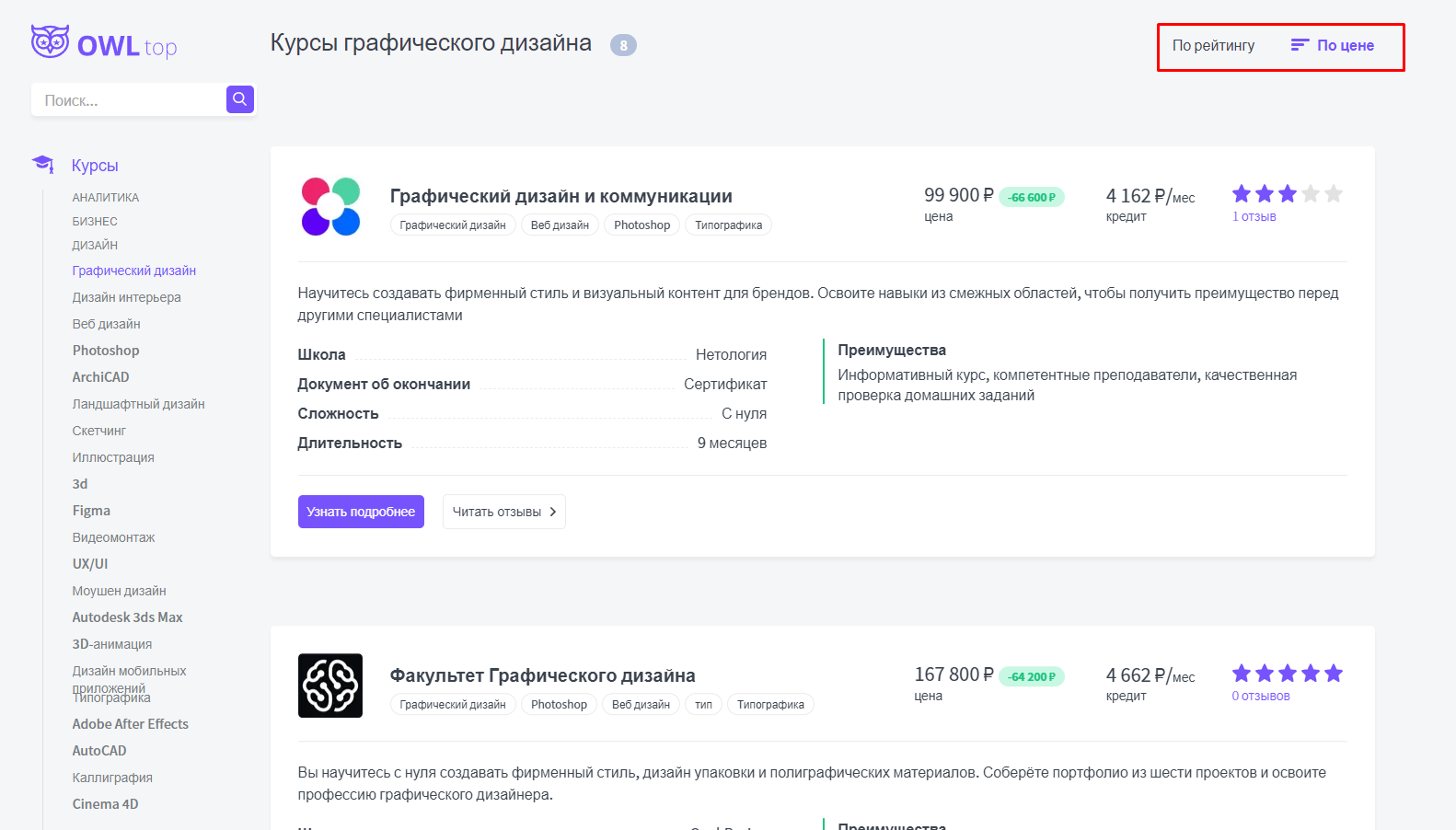
Task: Click the -64 200 ₽ discount badge
Action: pyautogui.click(x=1031, y=676)
